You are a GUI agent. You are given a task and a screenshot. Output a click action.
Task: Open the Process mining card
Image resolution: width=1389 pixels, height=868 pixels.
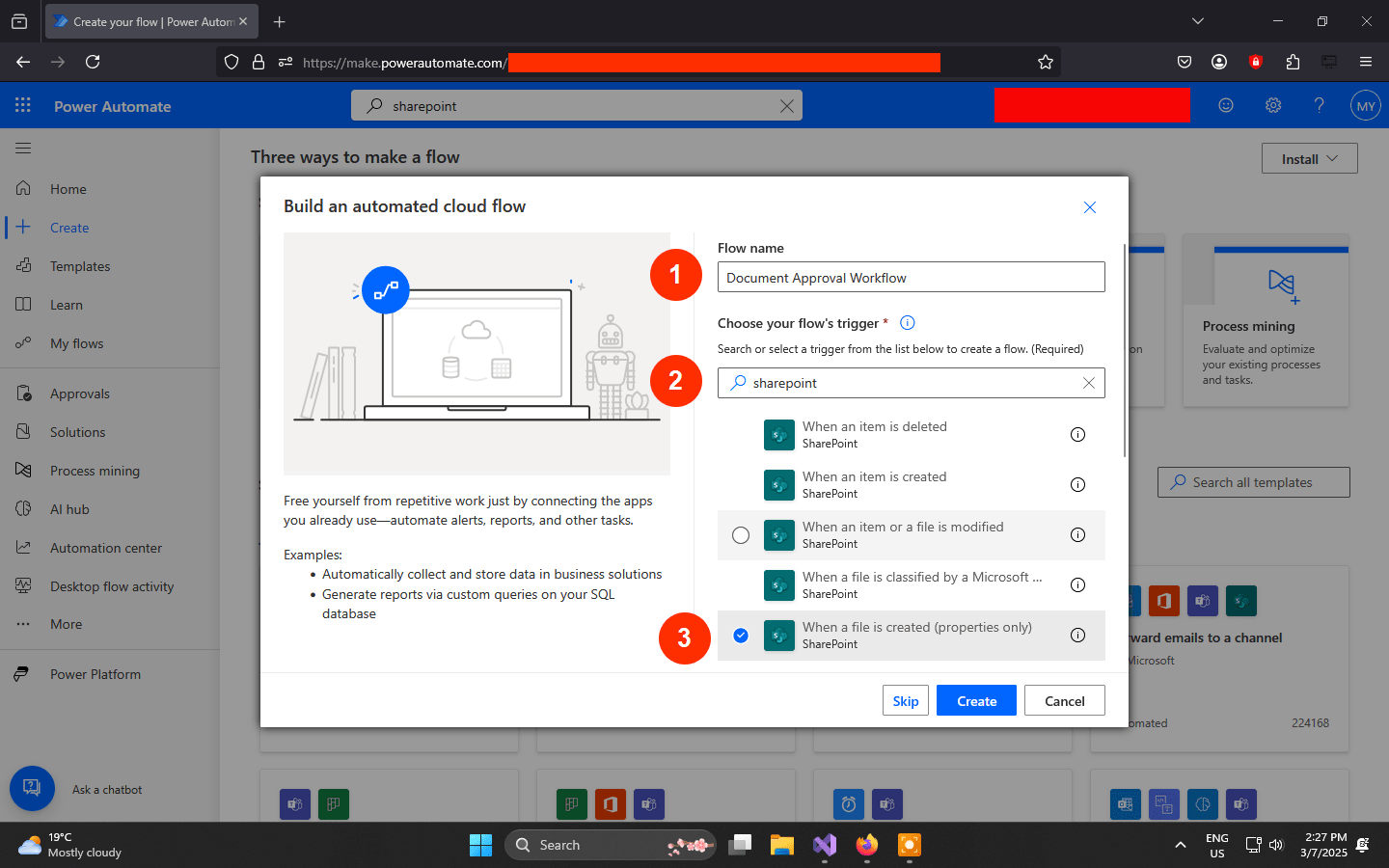(x=1266, y=320)
